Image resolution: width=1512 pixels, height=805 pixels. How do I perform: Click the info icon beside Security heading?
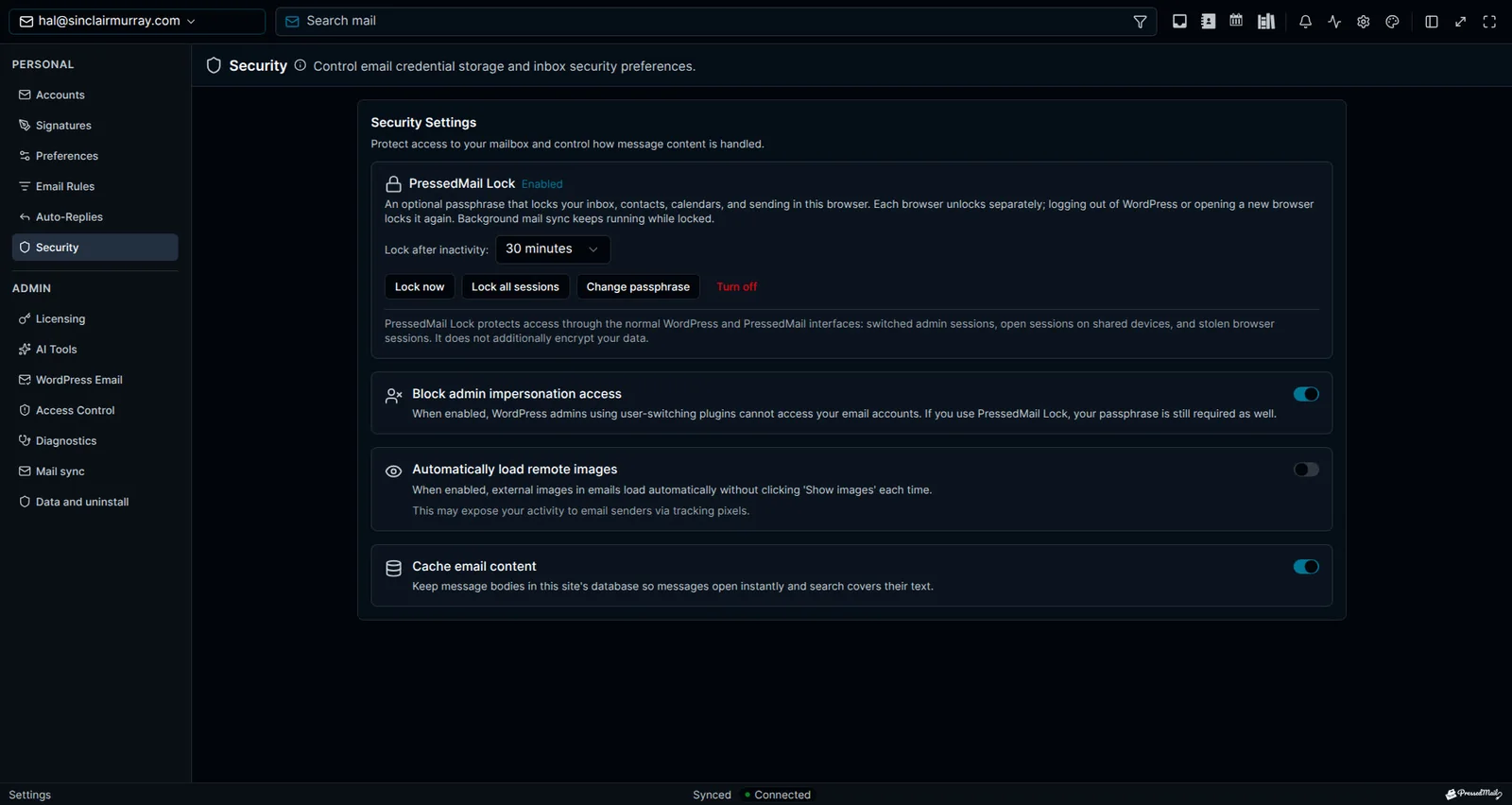pos(300,65)
